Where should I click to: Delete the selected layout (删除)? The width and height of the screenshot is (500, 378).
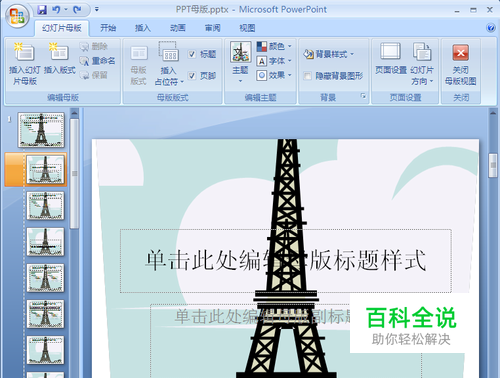[x=94, y=46]
